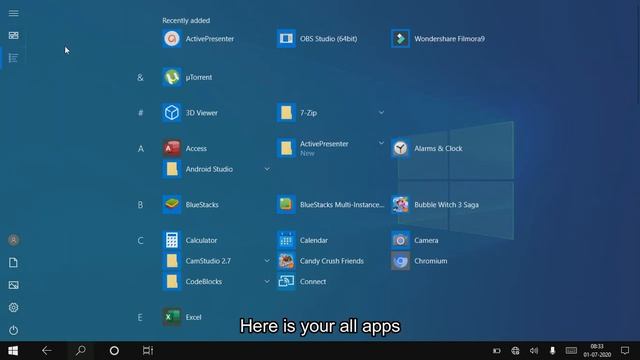The image size is (640, 360).
Task: Open the Calculator app
Action: coord(190,240)
